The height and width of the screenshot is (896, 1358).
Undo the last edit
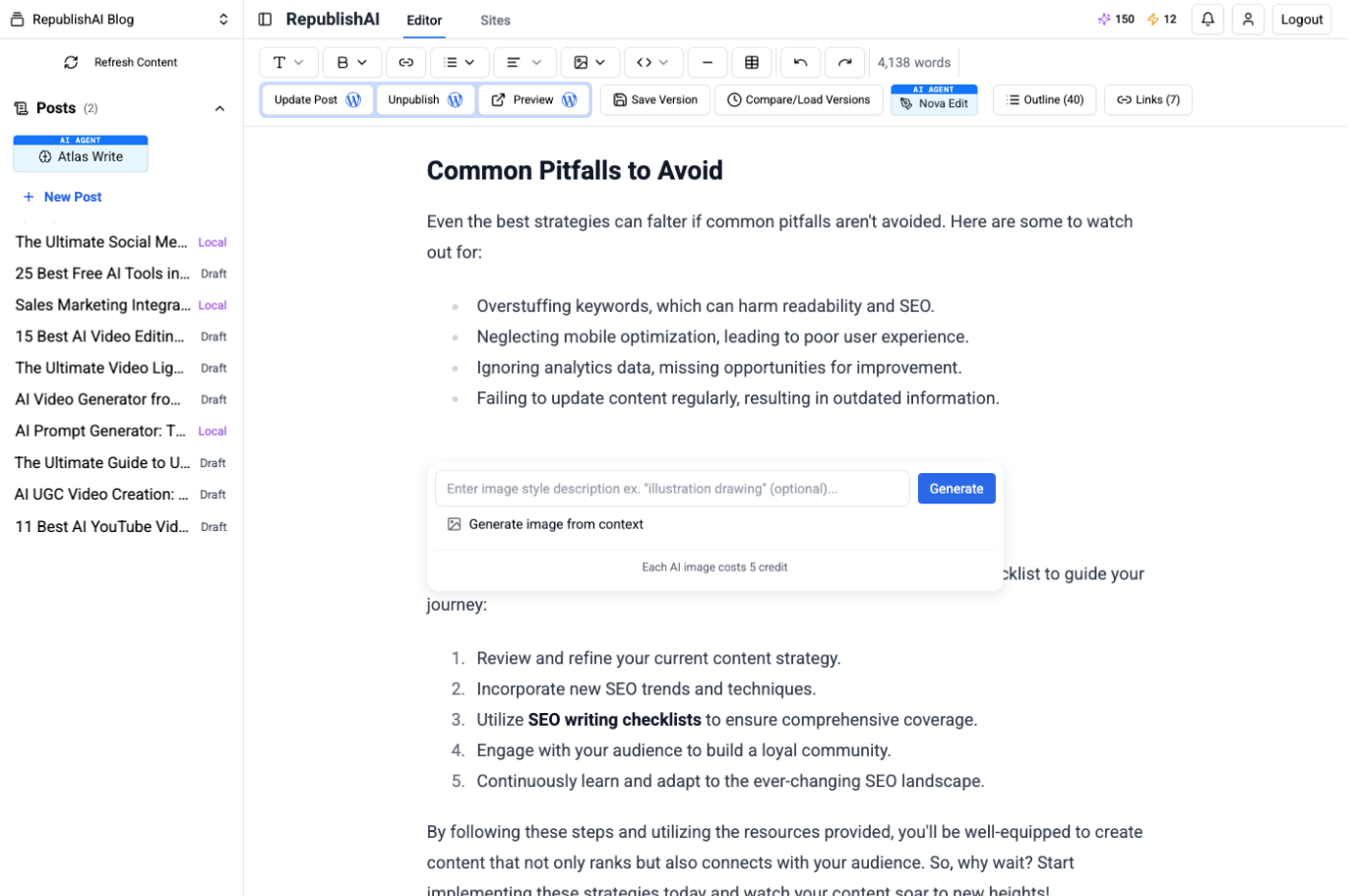point(800,62)
